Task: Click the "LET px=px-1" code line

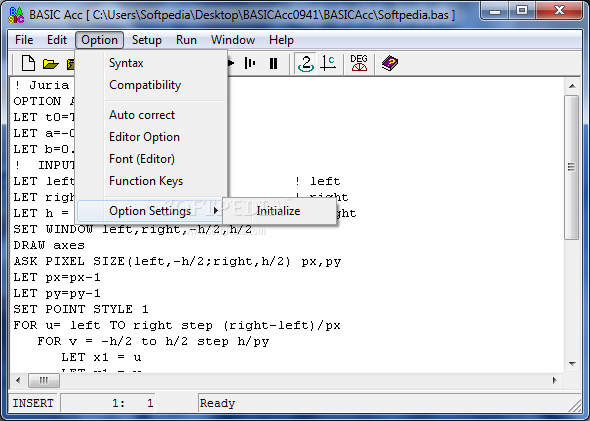Action: [x=57, y=277]
